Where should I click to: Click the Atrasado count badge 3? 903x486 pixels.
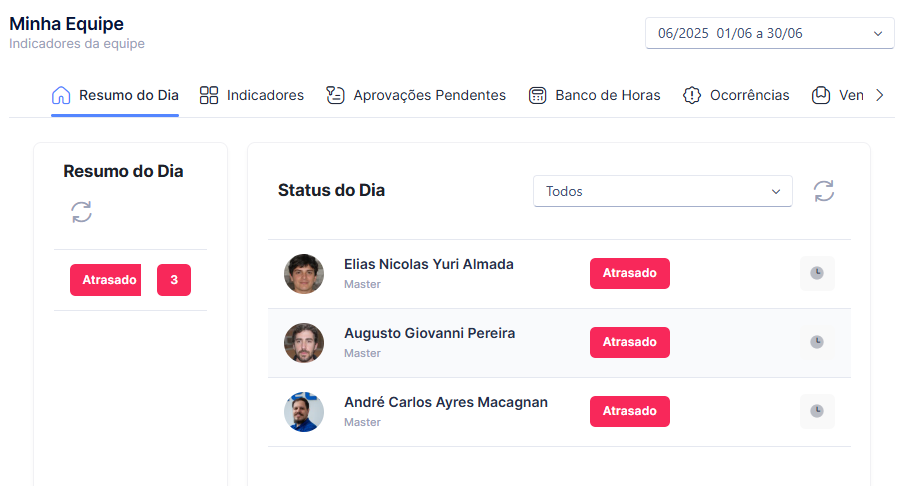174,280
